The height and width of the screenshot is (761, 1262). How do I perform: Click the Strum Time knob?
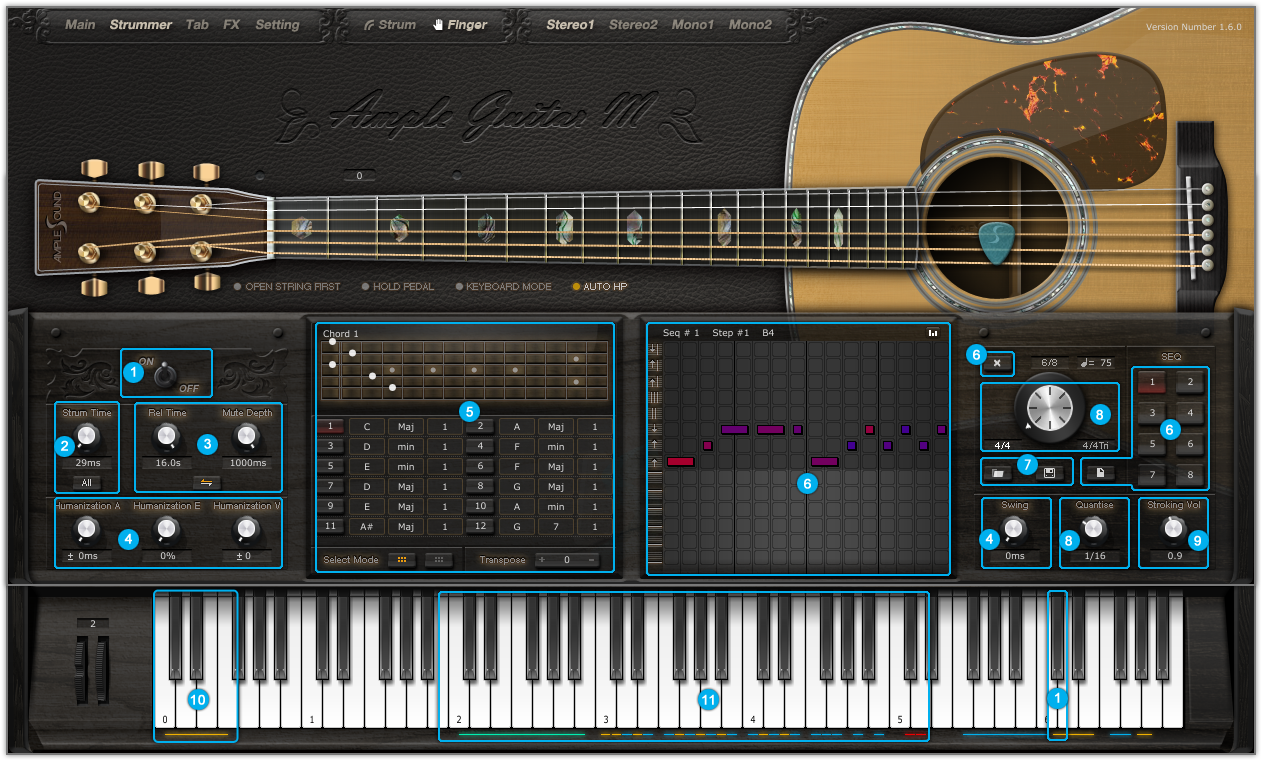pos(87,435)
